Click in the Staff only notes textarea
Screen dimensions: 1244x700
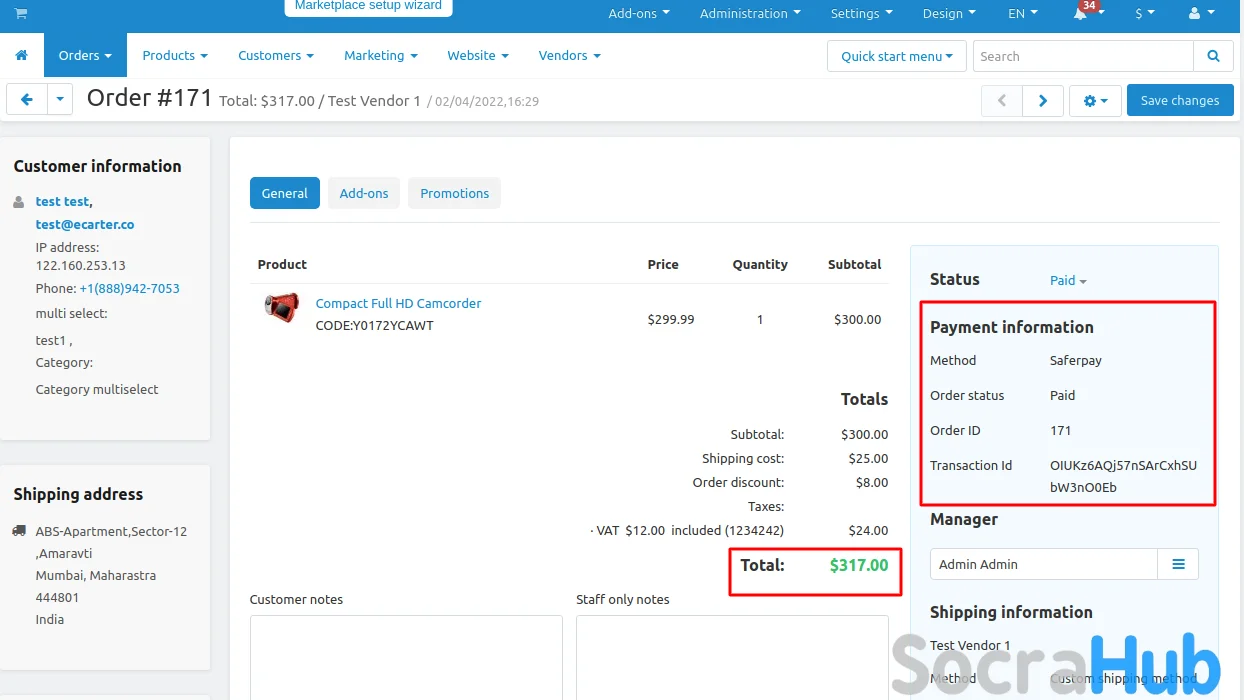click(732, 657)
